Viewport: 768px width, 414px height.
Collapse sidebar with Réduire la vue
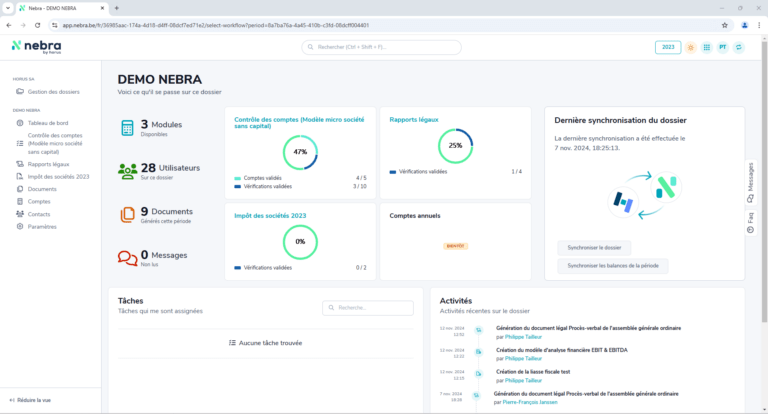click(x=30, y=400)
